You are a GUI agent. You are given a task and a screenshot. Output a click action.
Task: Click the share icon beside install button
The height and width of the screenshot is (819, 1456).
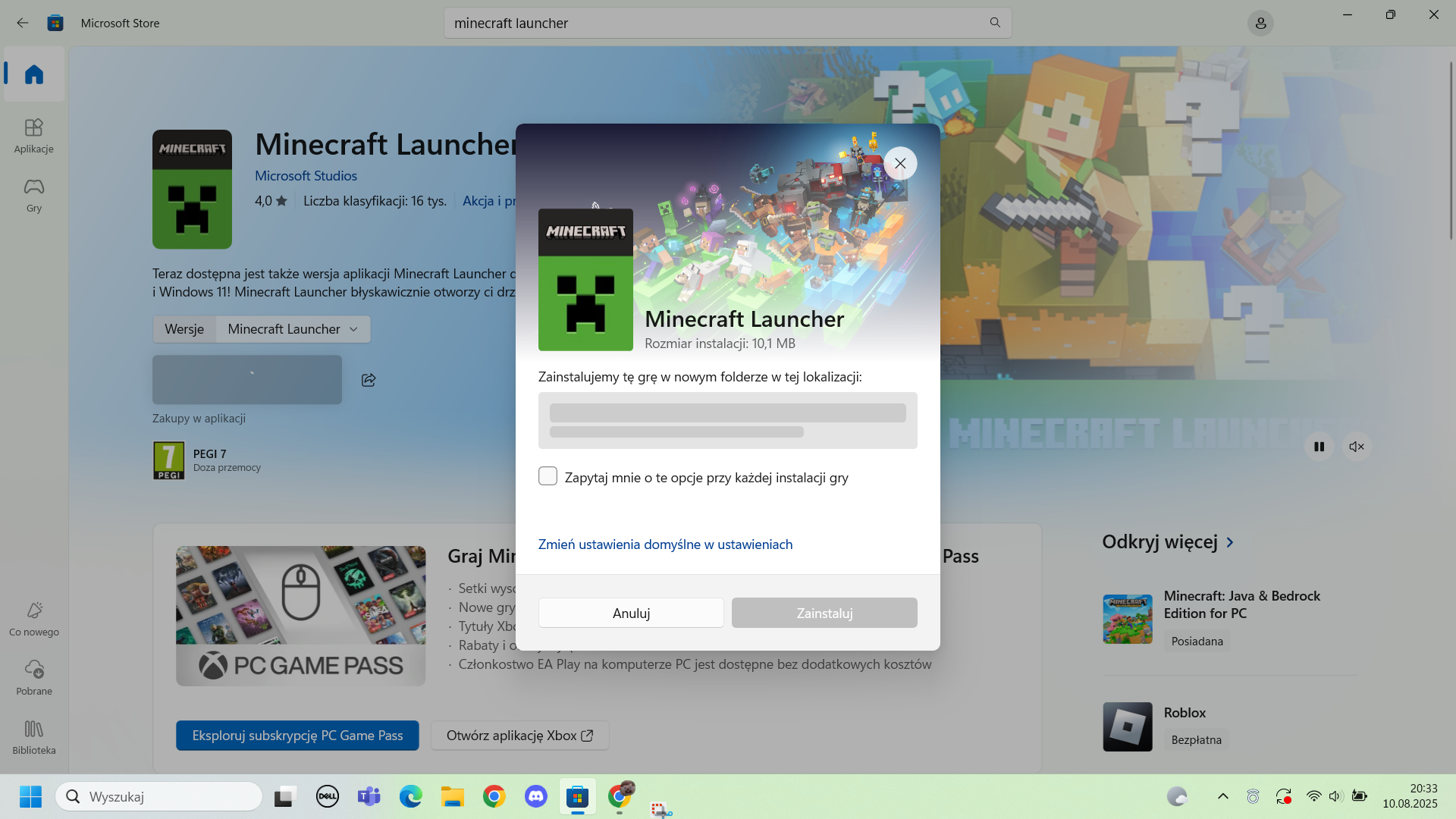pos(369,380)
